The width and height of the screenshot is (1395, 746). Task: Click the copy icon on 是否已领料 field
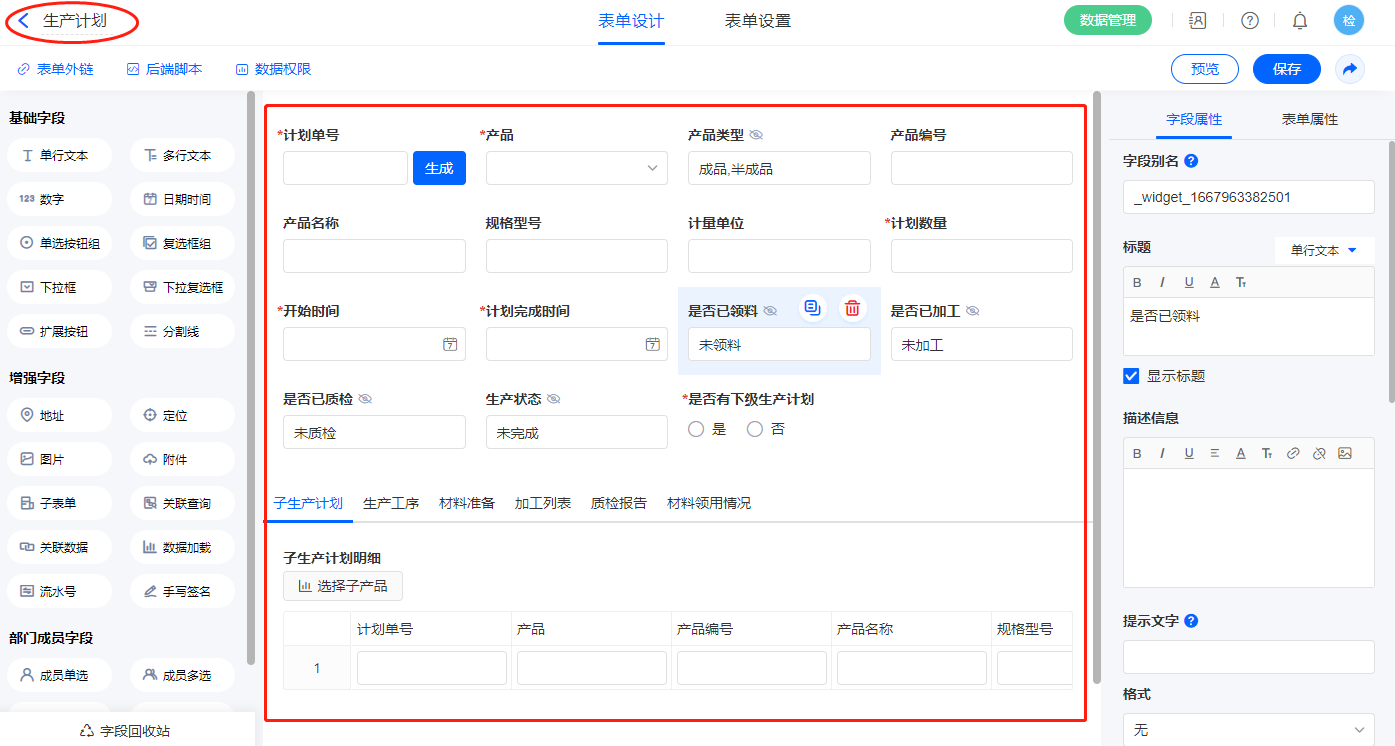[813, 308]
